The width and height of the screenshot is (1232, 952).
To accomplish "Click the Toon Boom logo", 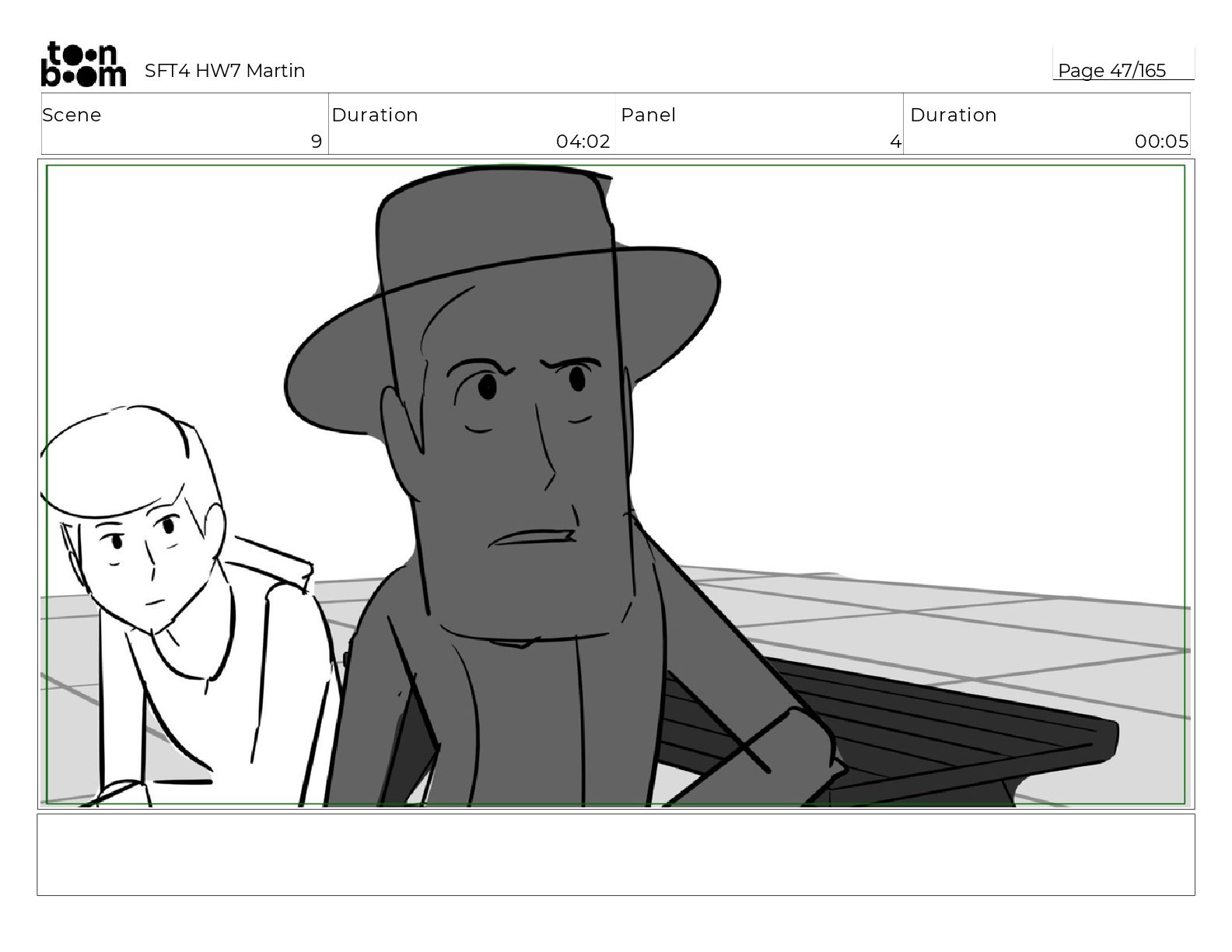I will point(83,64).
